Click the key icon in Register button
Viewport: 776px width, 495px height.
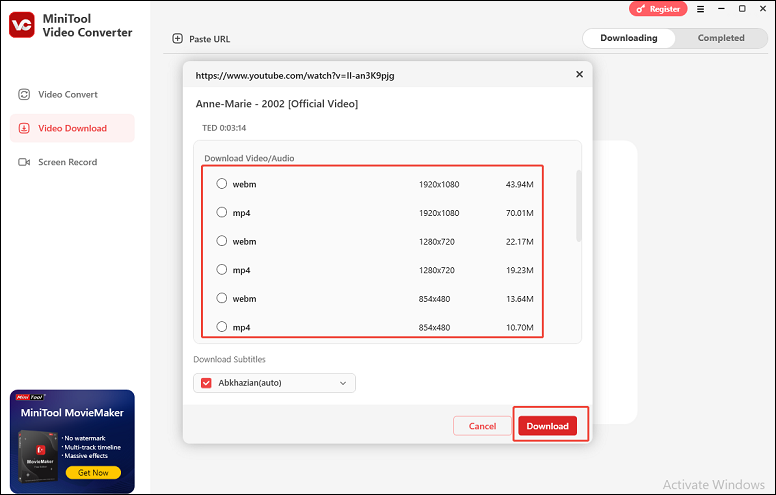click(x=641, y=9)
